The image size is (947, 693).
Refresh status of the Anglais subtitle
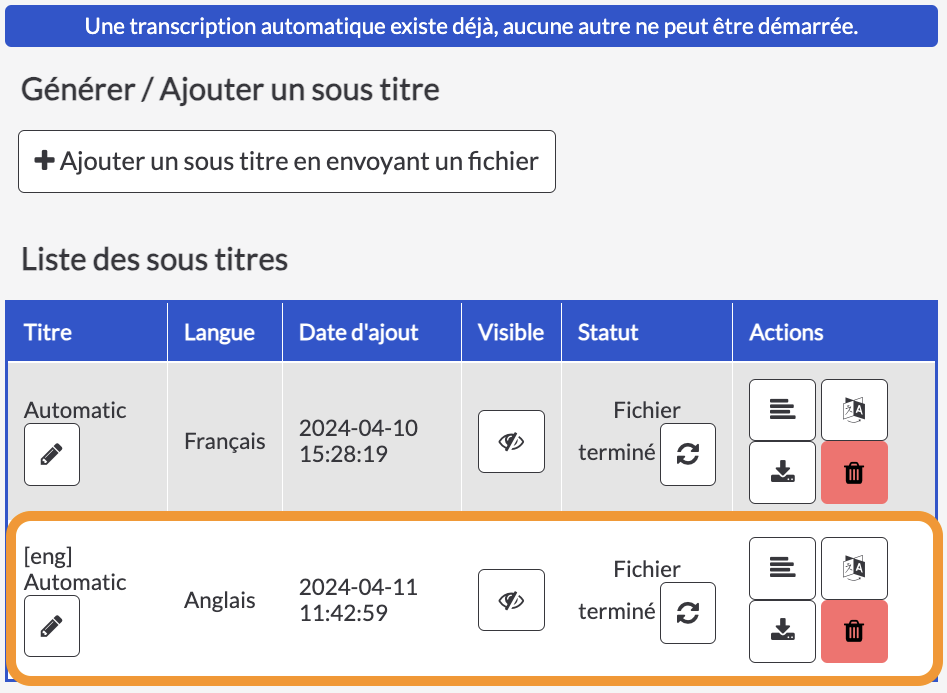tap(688, 613)
